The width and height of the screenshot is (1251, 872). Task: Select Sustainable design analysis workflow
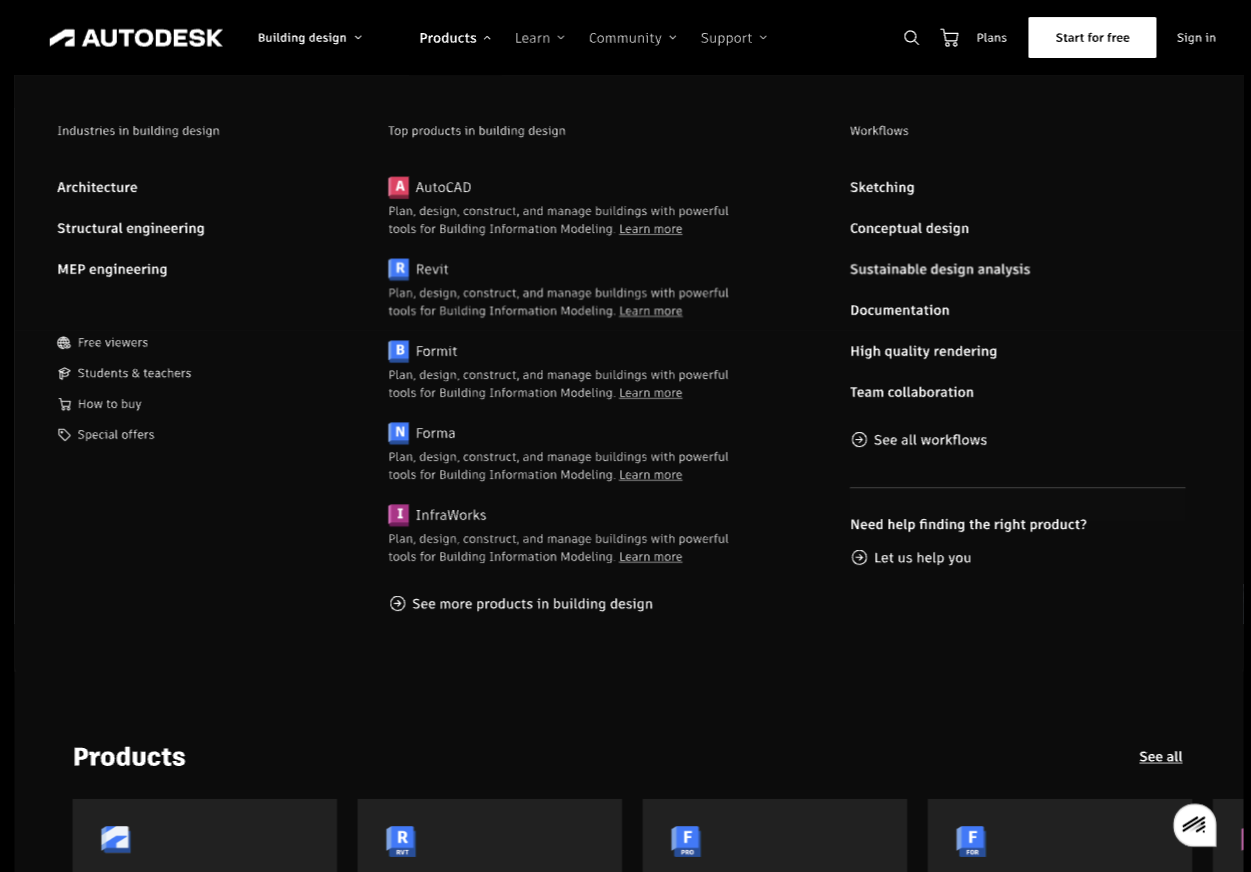click(x=940, y=270)
